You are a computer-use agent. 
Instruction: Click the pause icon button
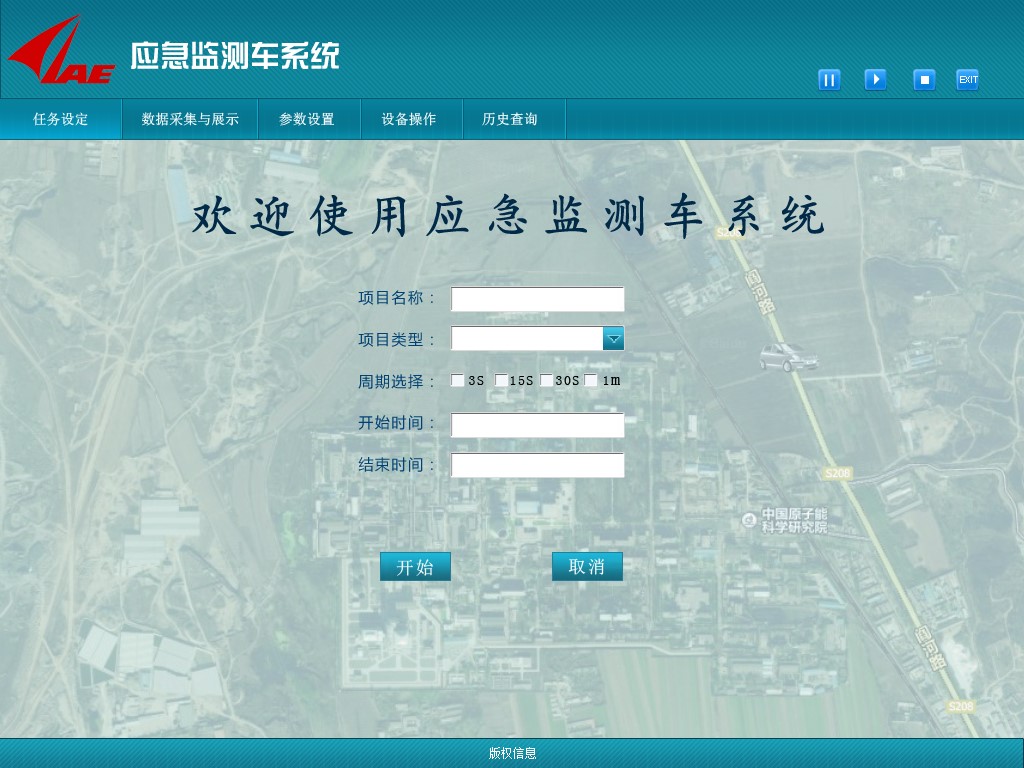pos(829,80)
